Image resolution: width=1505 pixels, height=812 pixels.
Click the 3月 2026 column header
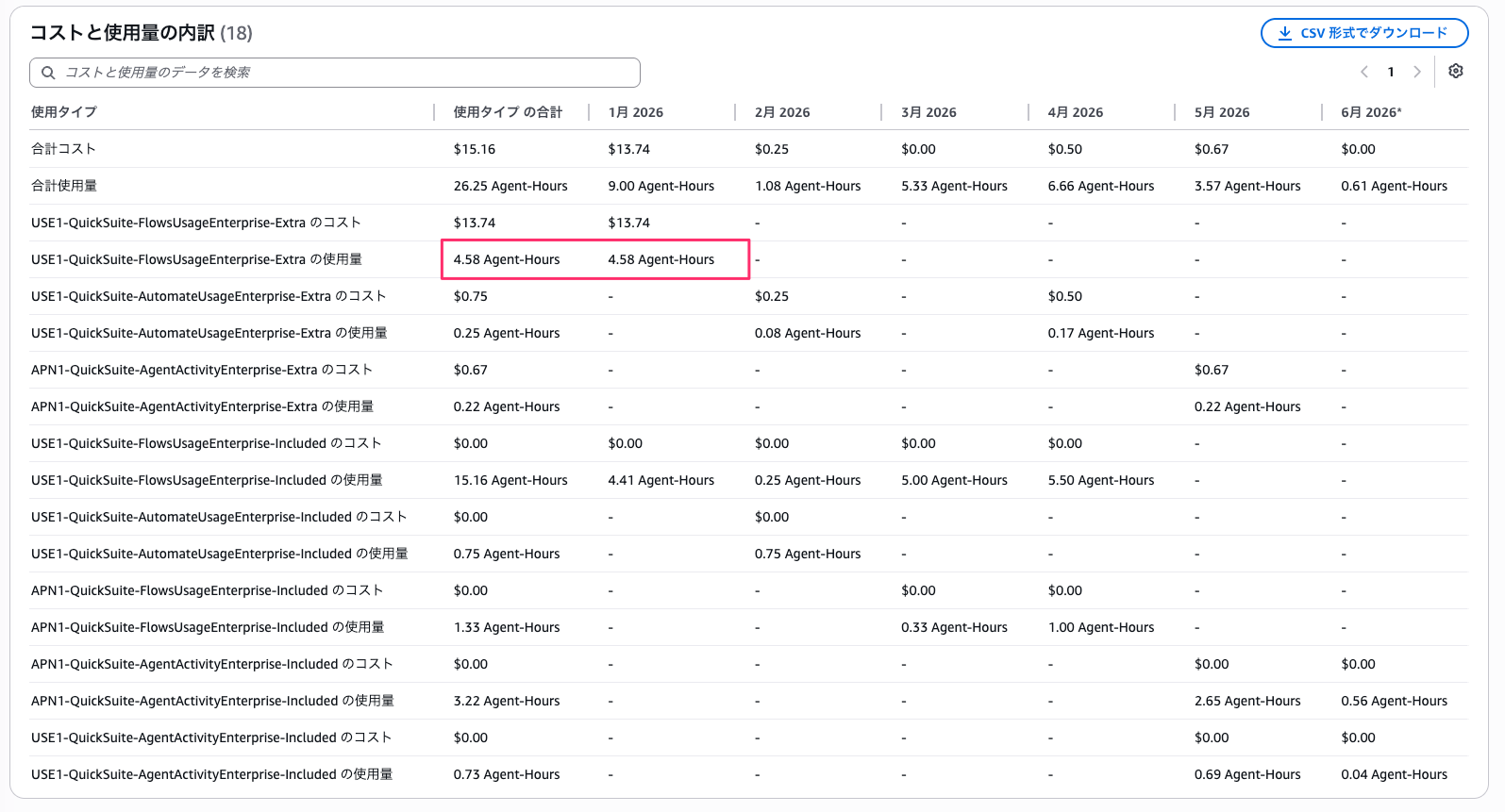click(928, 112)
